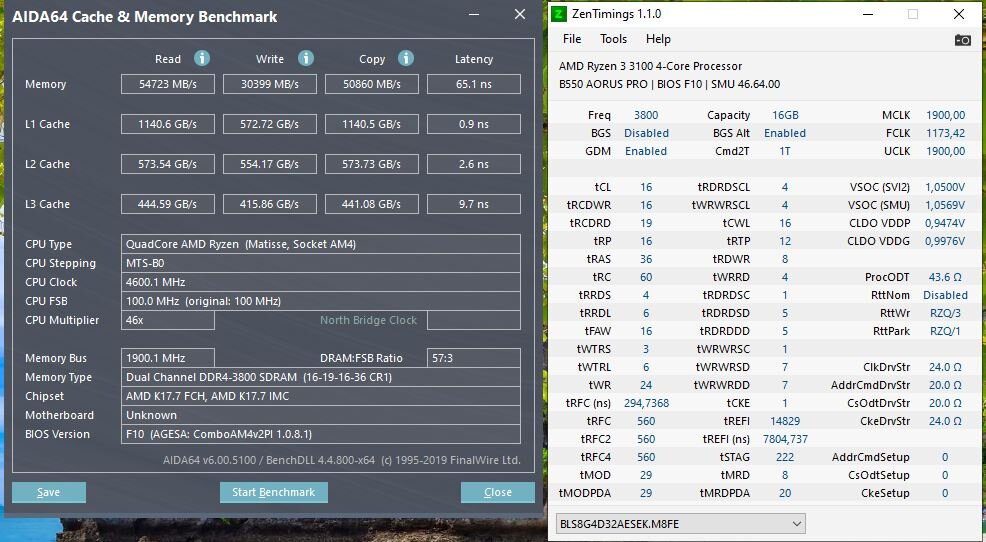The height and width of the screenshot is (542, 986).
Task: Click AMD Ryzen 3 3100 4-Core Processor text
Action: click(650, 66)
